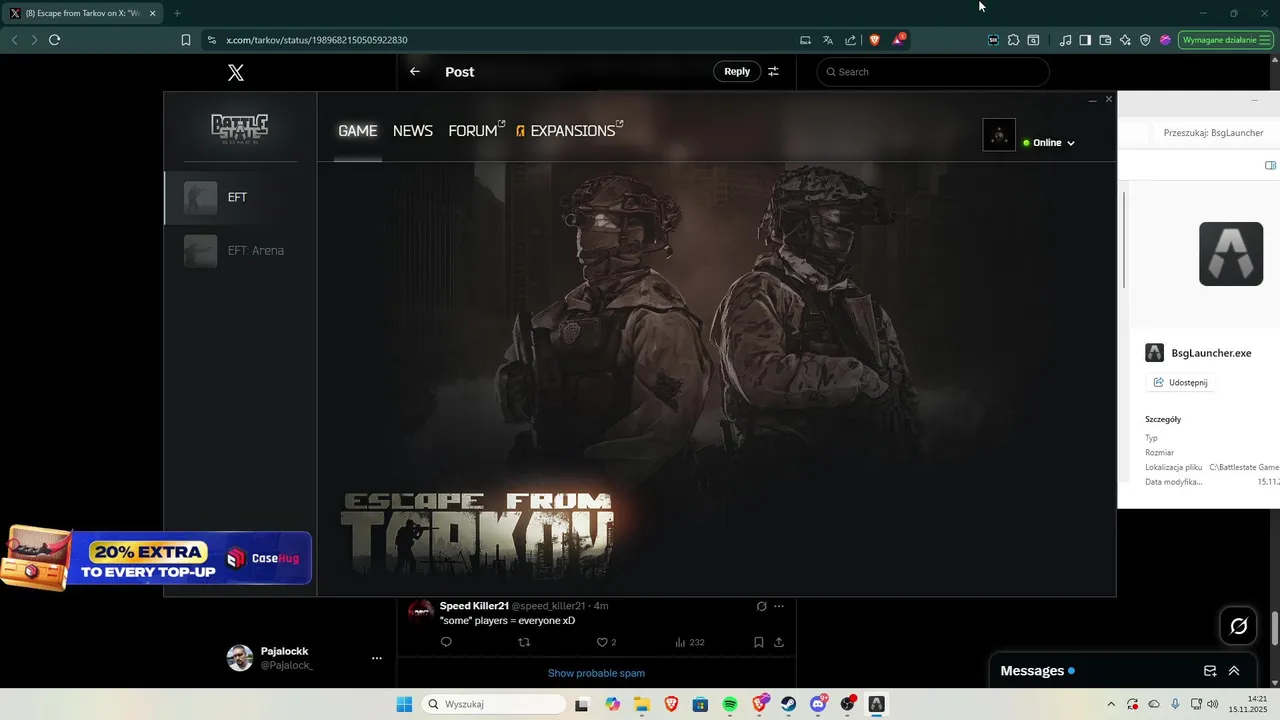Open the GAME tab in launcher

coord(357,131)
